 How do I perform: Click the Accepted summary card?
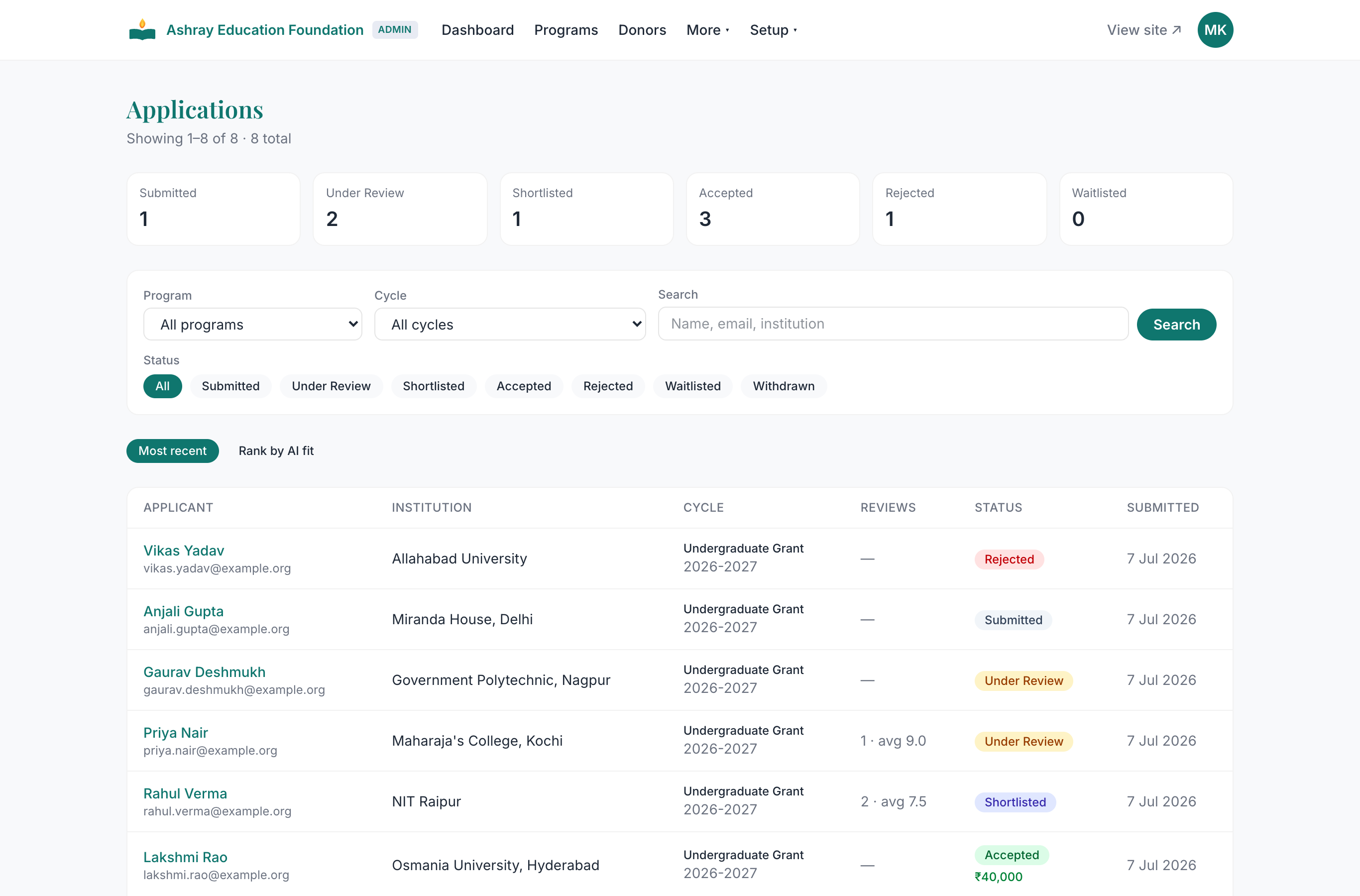(773, 209)
